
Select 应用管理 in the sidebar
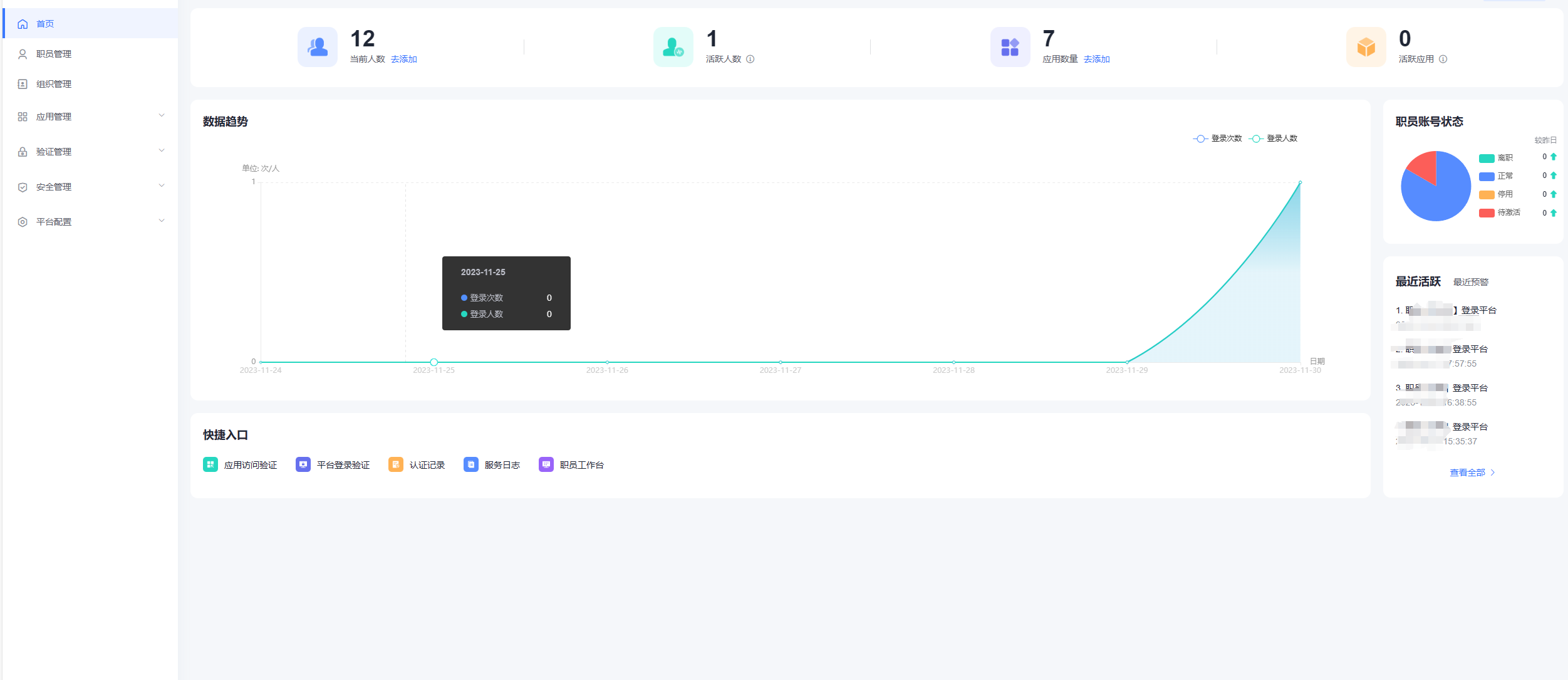point(91,117)
